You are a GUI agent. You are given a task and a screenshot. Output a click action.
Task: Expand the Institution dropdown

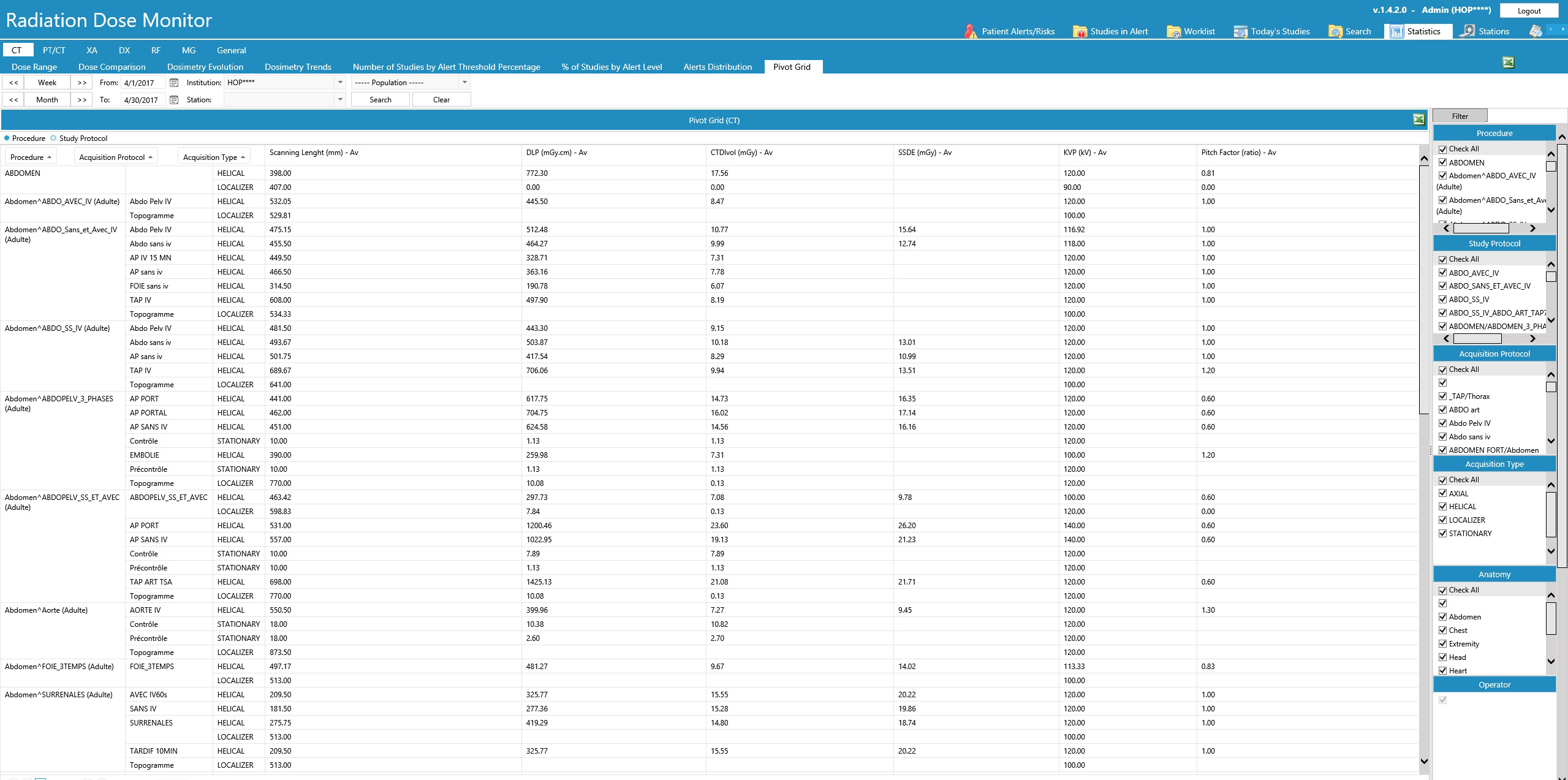point(340,82)
